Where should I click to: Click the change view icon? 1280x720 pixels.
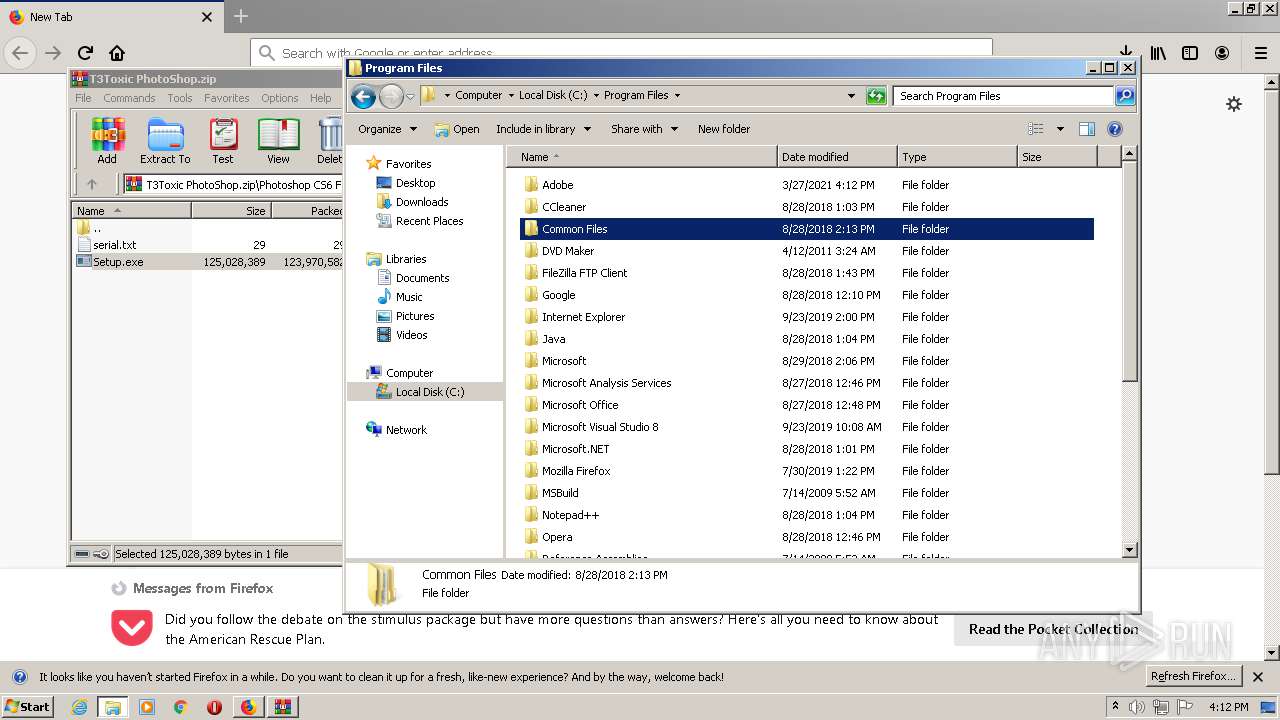pos(1036,129)
